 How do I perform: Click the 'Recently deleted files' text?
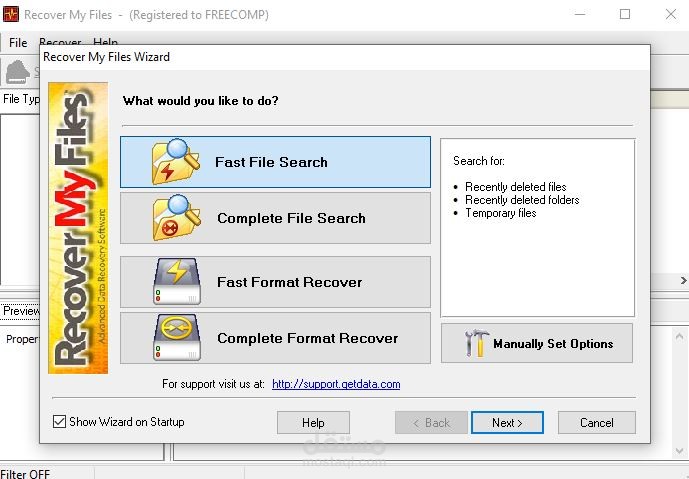click(515, 187)
